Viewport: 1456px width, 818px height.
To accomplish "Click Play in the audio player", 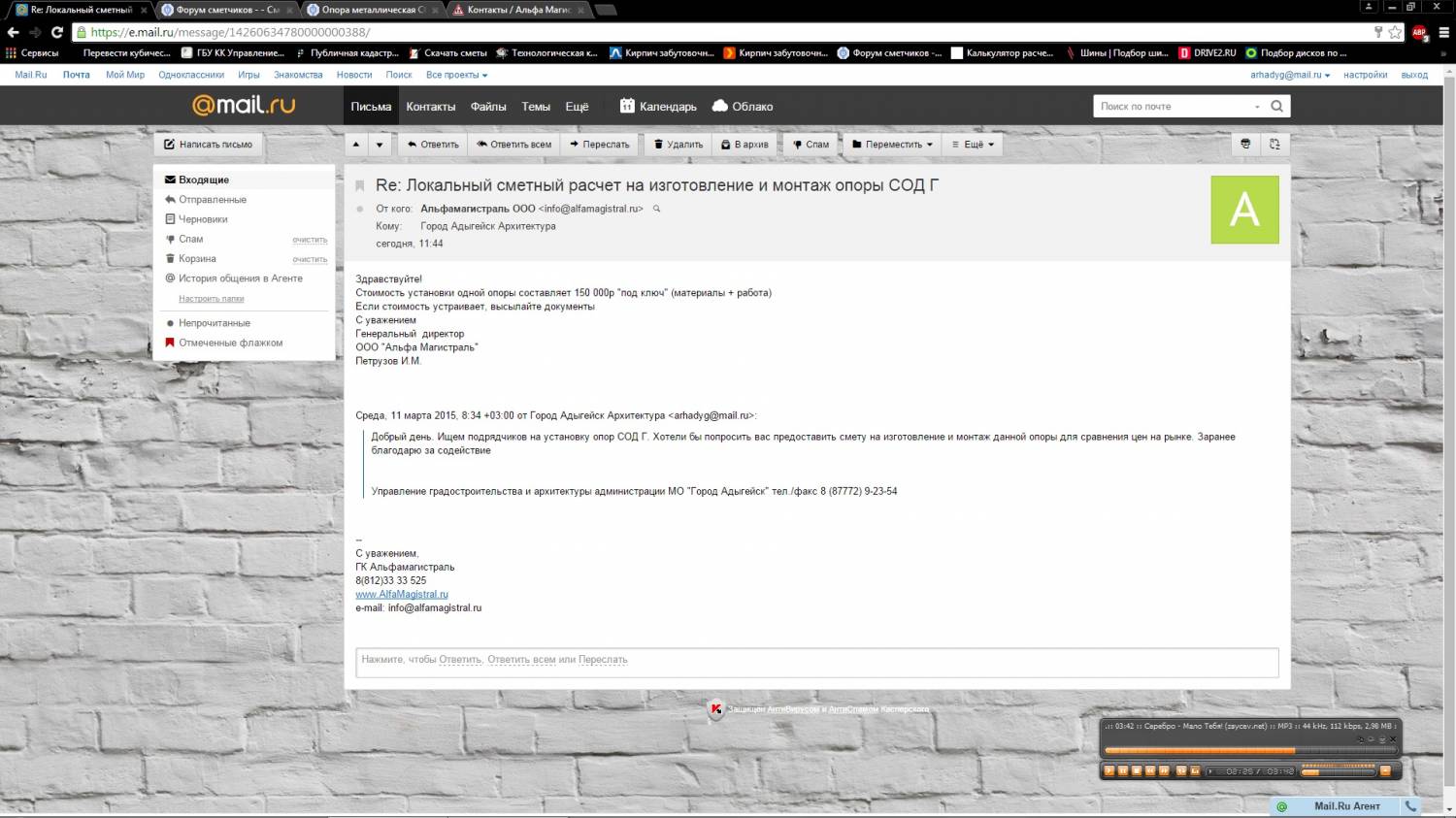I will pos(1109,771).
